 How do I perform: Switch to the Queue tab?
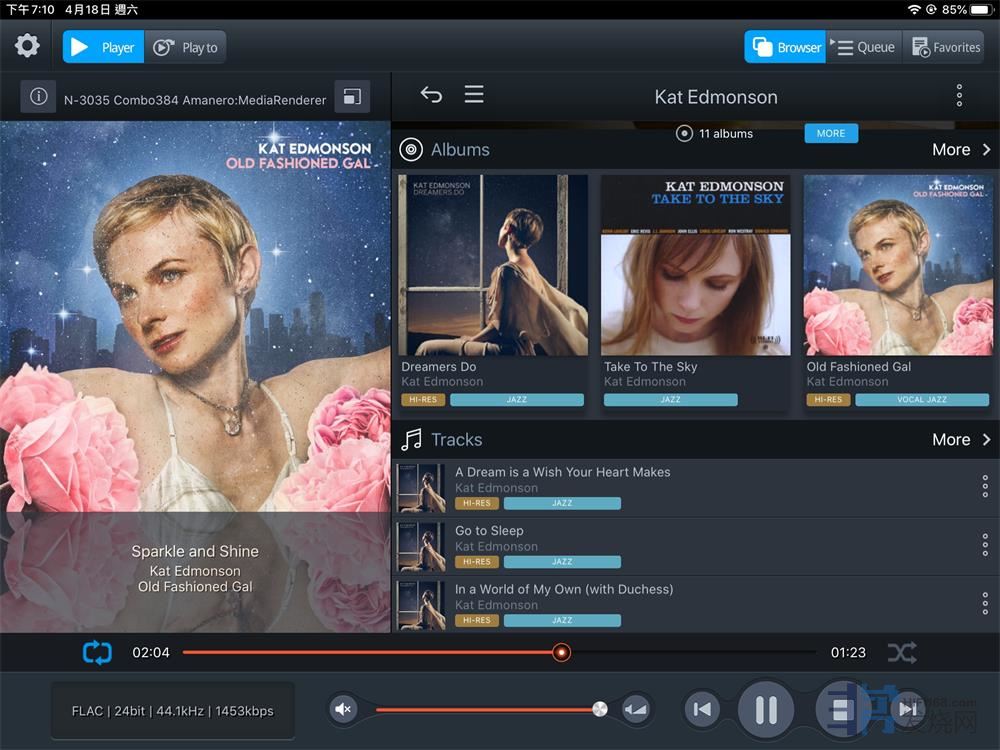click(x=864, y=47)
